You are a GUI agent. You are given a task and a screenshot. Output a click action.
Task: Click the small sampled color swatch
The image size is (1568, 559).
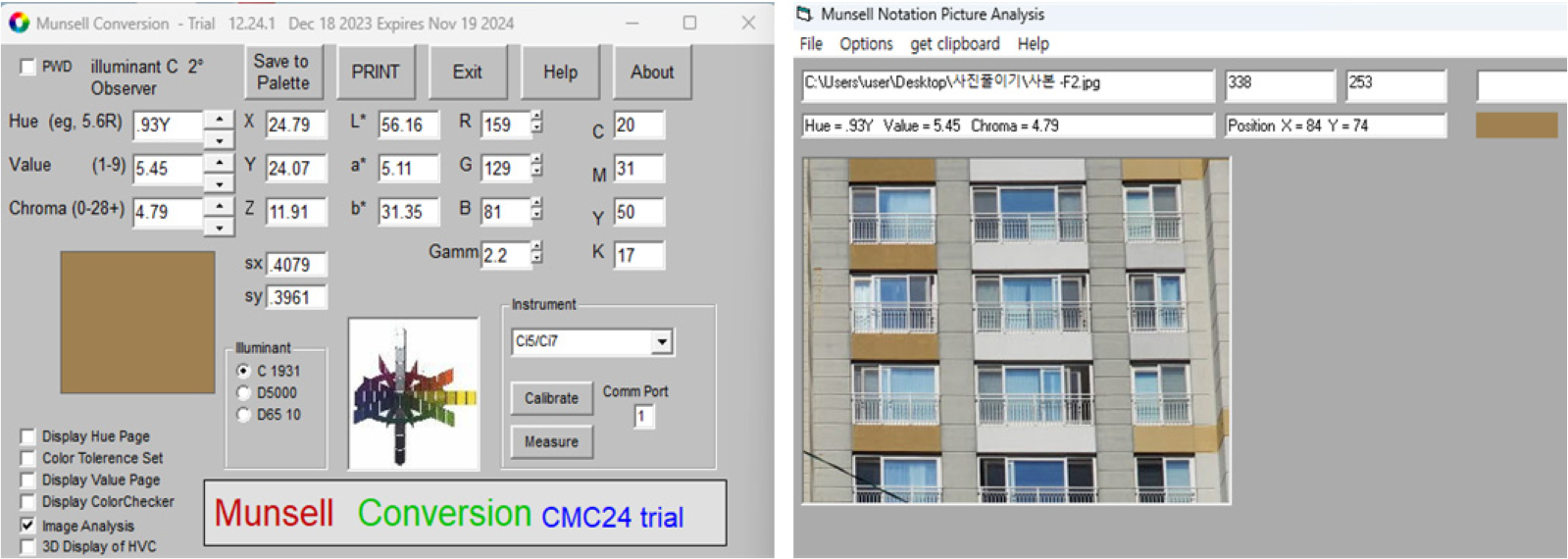(x=1516, y=126)
